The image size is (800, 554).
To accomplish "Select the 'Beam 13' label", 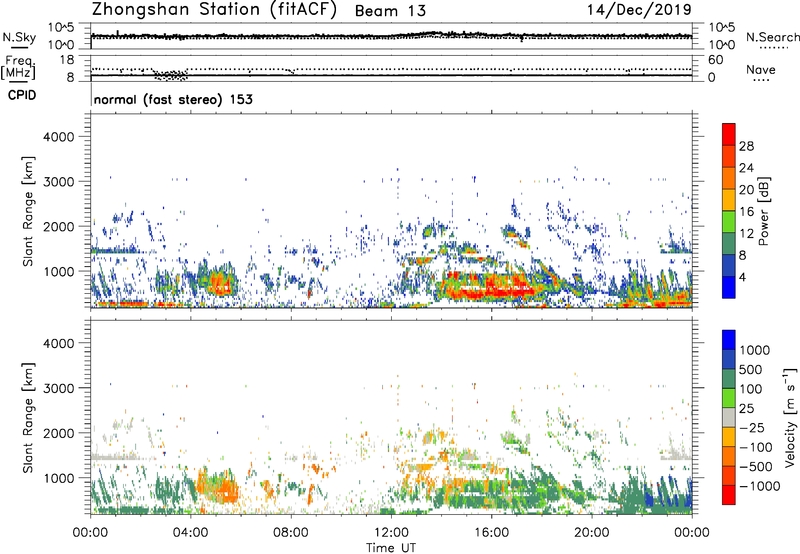I will click(390, 11).
